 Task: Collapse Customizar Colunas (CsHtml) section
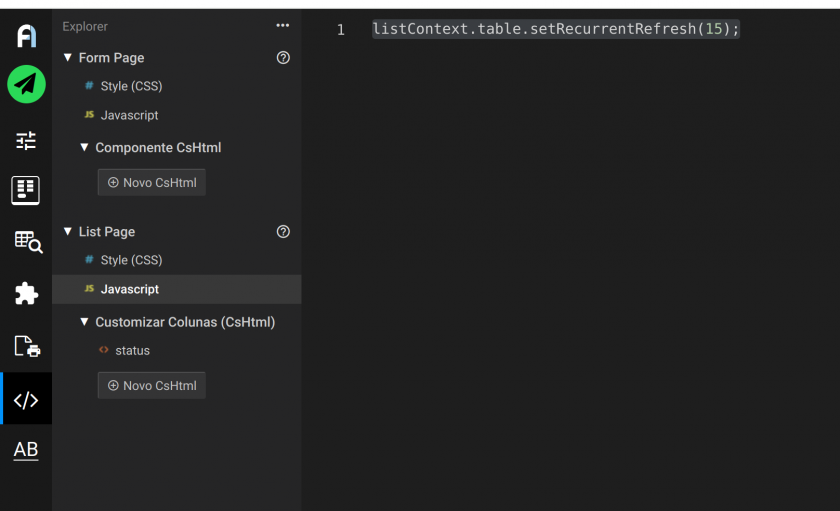pos(84,322)
